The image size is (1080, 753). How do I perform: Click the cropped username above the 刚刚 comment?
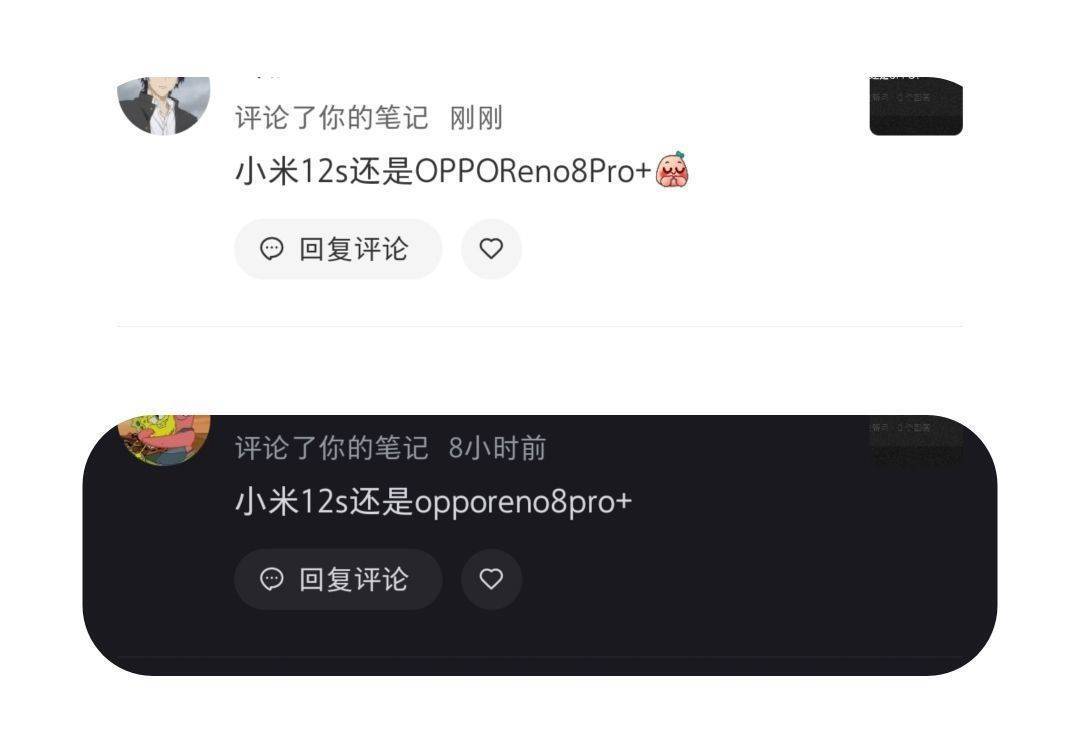pos(265,76)
